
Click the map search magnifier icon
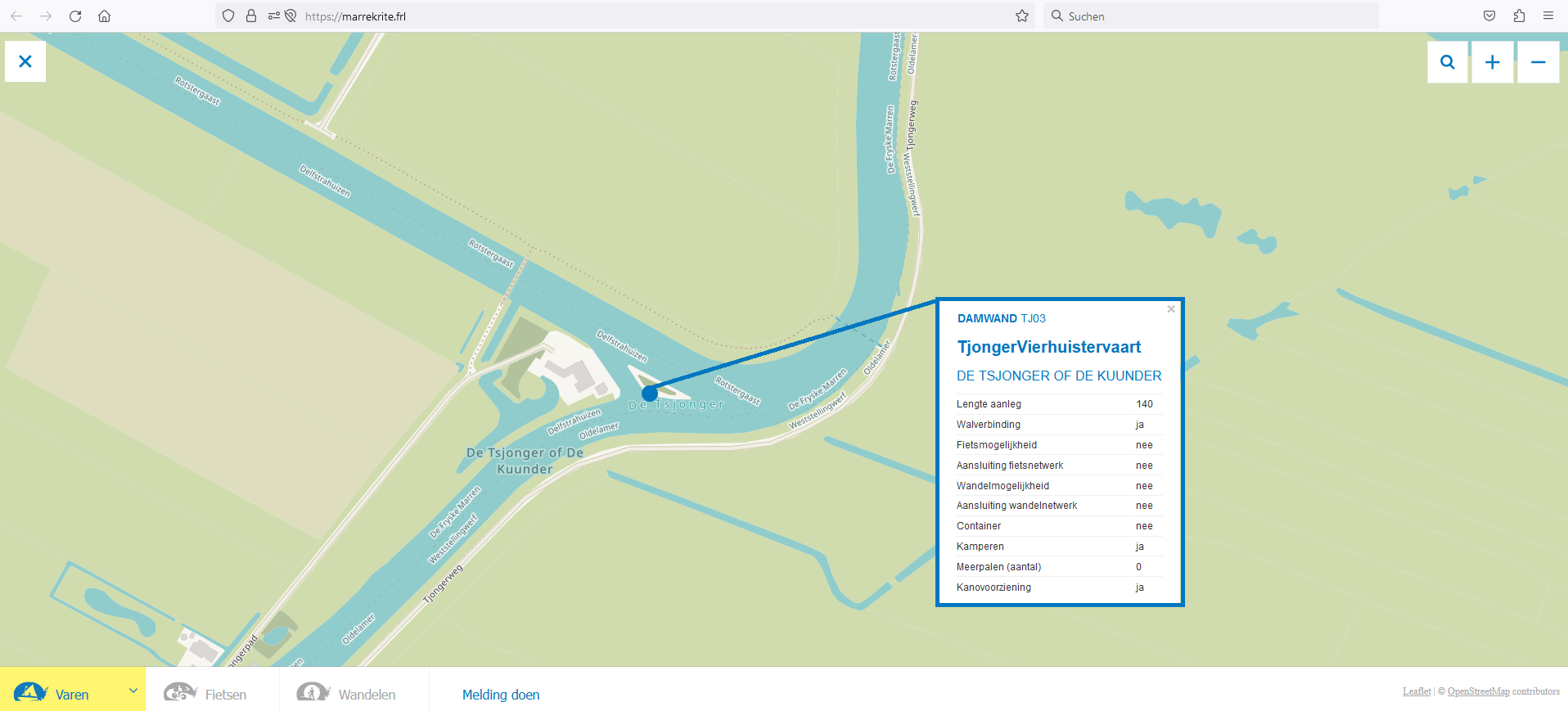click(x=1447, y=62)
